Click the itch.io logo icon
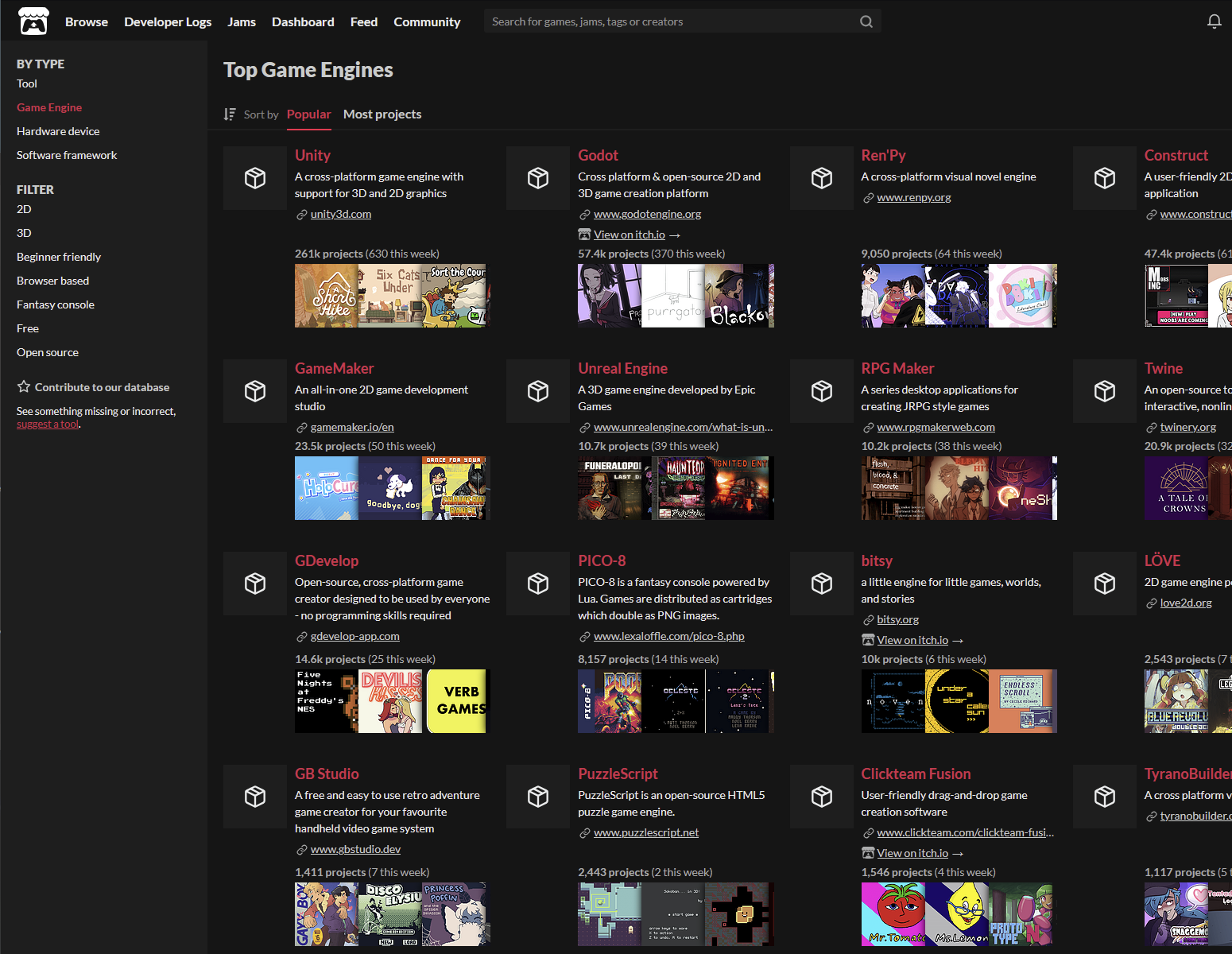Viewport: 1232px width, 954px height. click(33, 21)
